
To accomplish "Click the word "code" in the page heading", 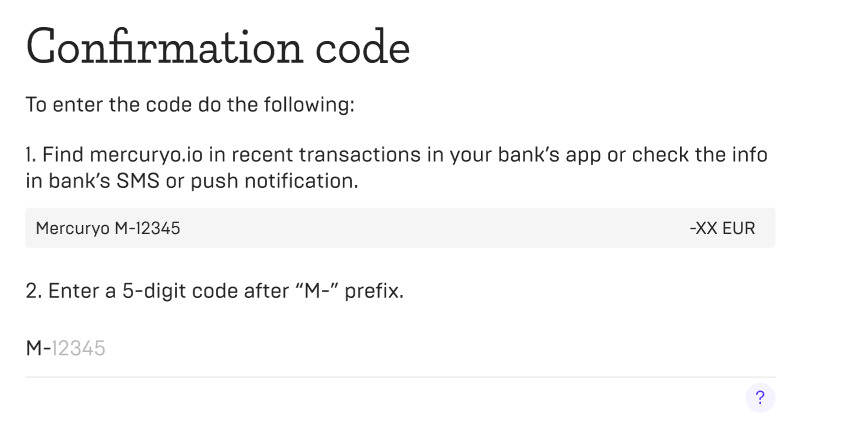I will click(366, 47).
